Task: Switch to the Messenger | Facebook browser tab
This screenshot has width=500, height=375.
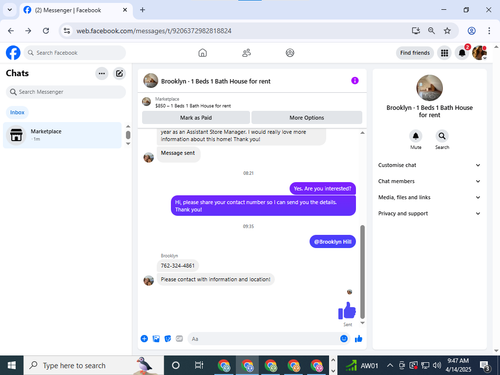Action: (76, 10)
